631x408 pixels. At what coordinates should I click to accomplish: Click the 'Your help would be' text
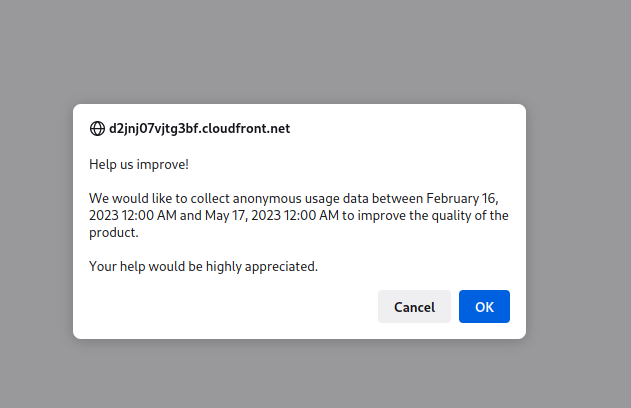(146, 266)
